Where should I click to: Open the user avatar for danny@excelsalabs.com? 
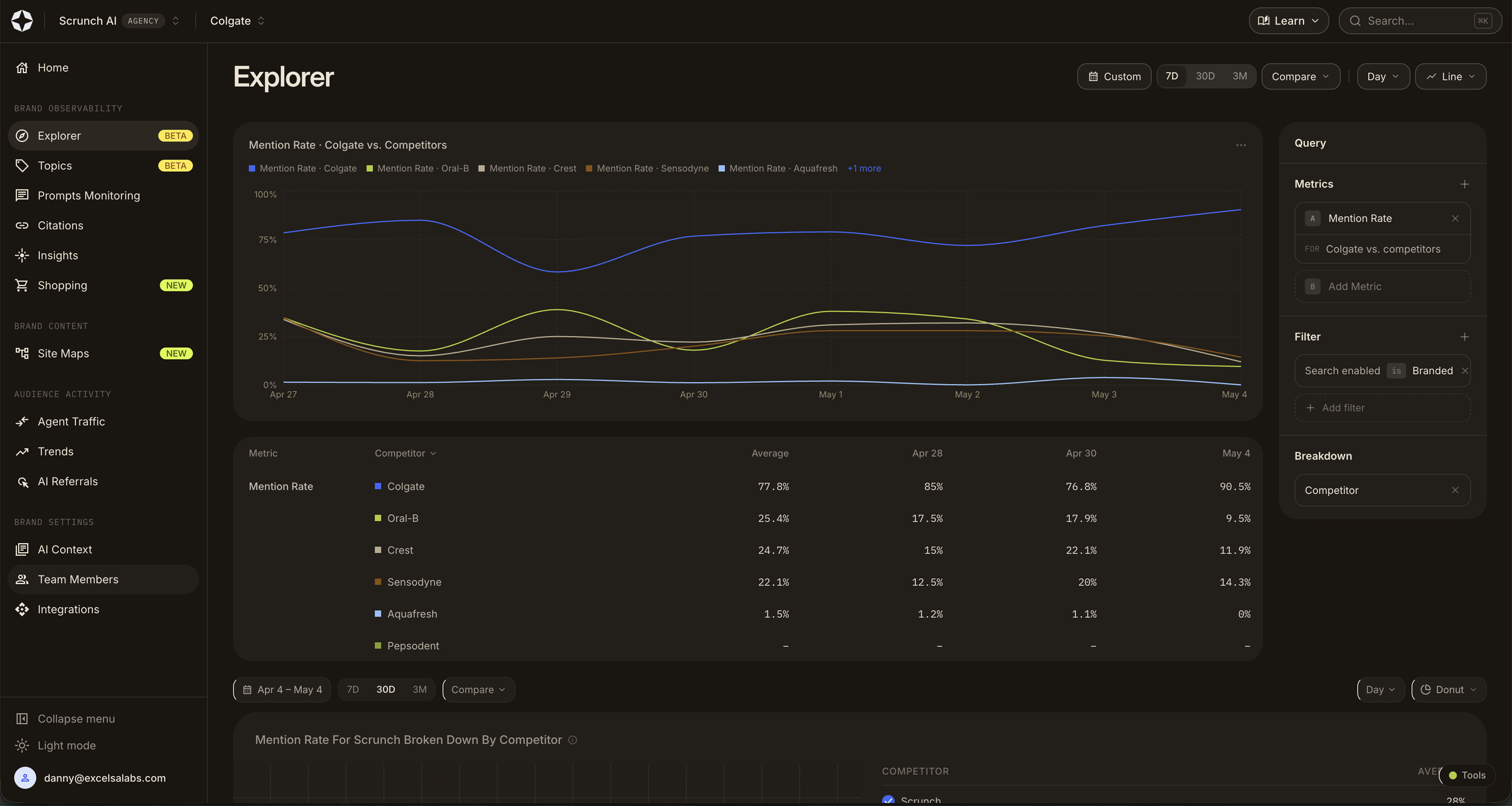pos(25,778)
